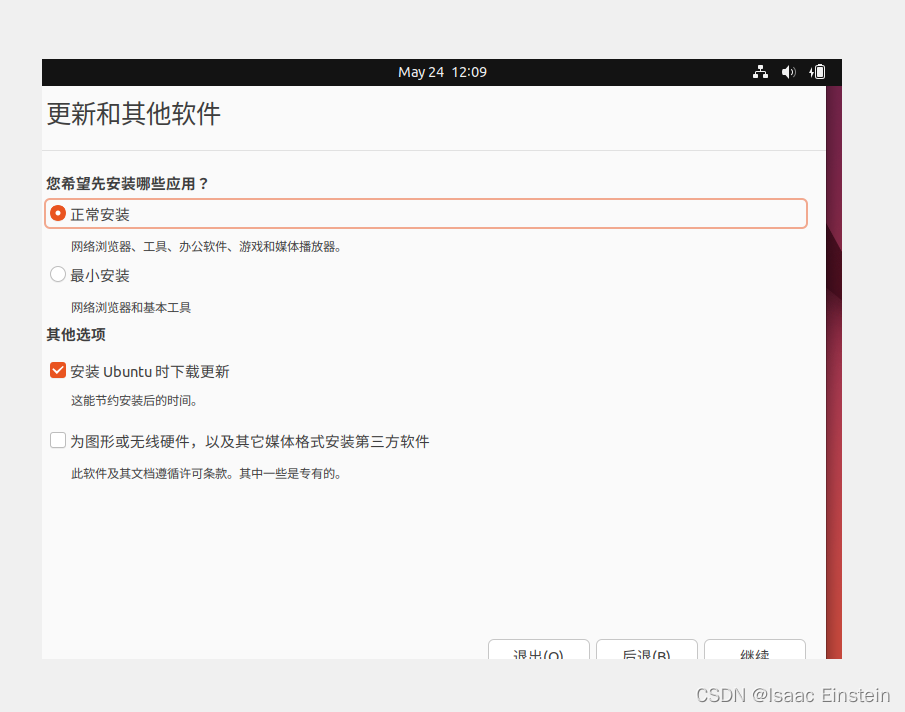Open the battery power icon in top bar
The height and width of the screenshot is (712, 905).
click(x=817, y=72)
